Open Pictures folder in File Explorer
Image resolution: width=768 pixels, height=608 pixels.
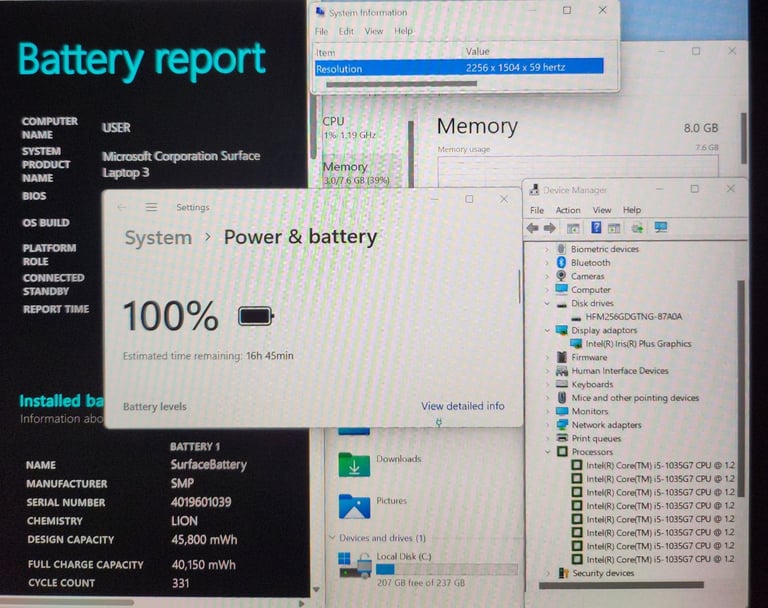click(x=373, y=506)
